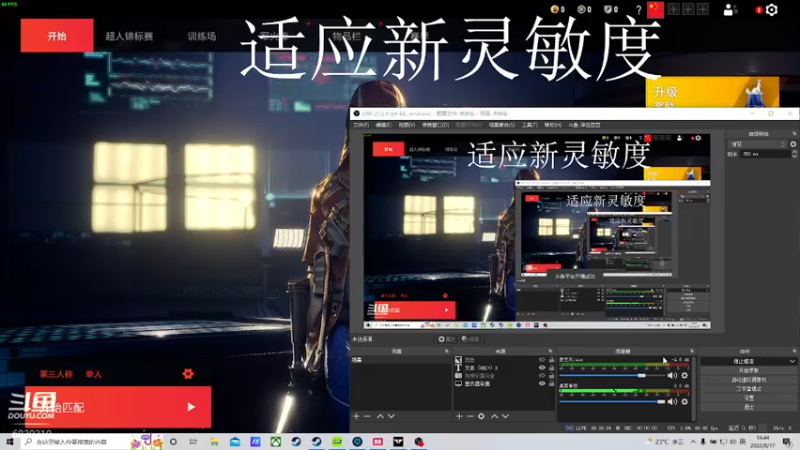The image size is (800, 450).
Task: Switch to 训练场 tab in game
Action: [x=202, y=36]
